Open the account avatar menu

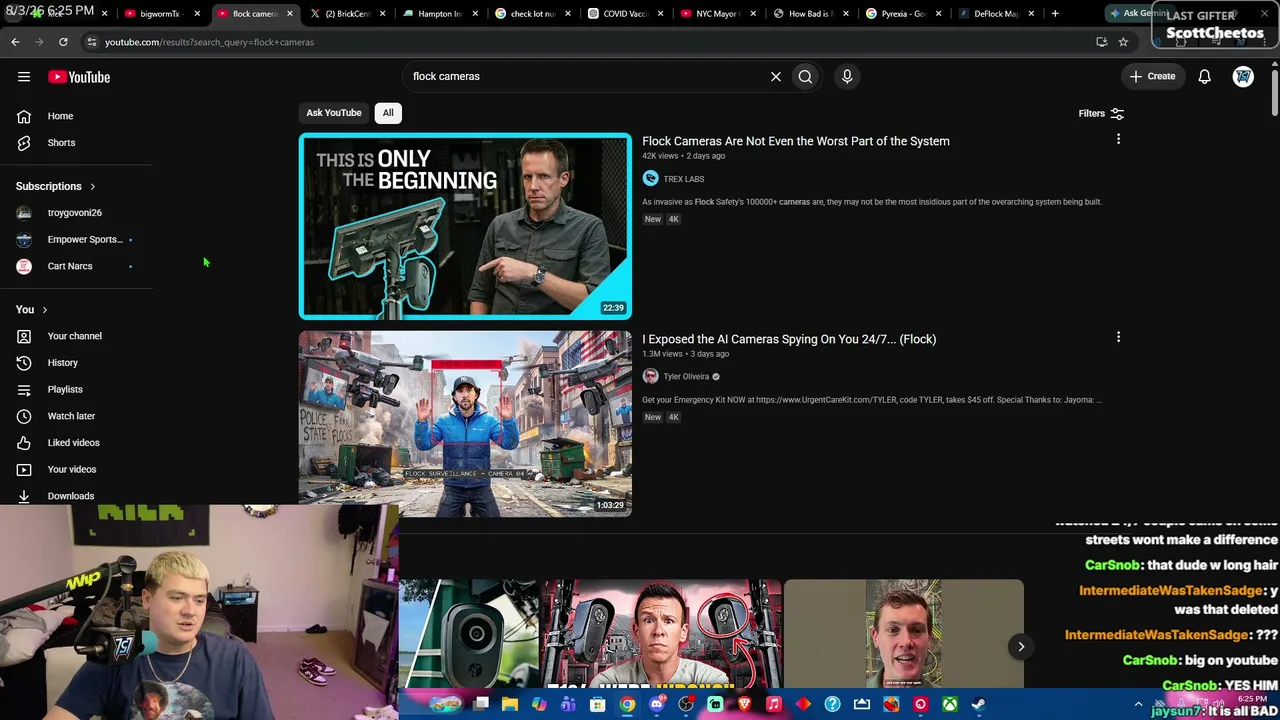tap(1243, 76)
